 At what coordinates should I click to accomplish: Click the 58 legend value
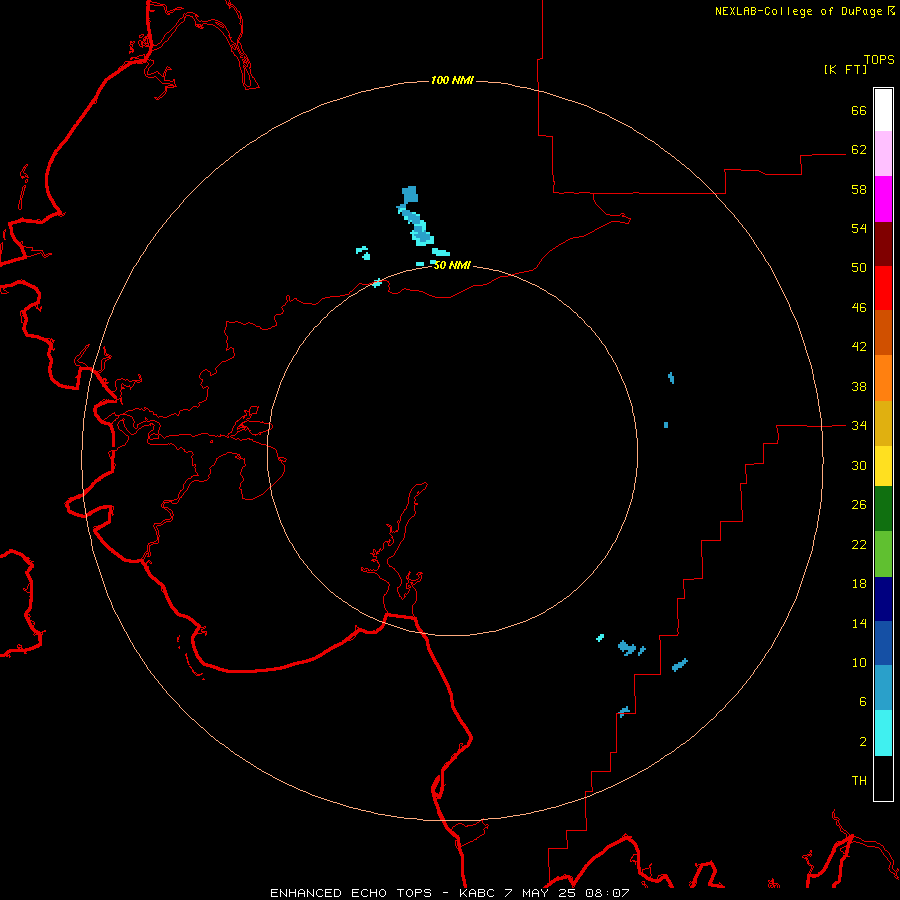pyautogui.click(x=859, y=189)
